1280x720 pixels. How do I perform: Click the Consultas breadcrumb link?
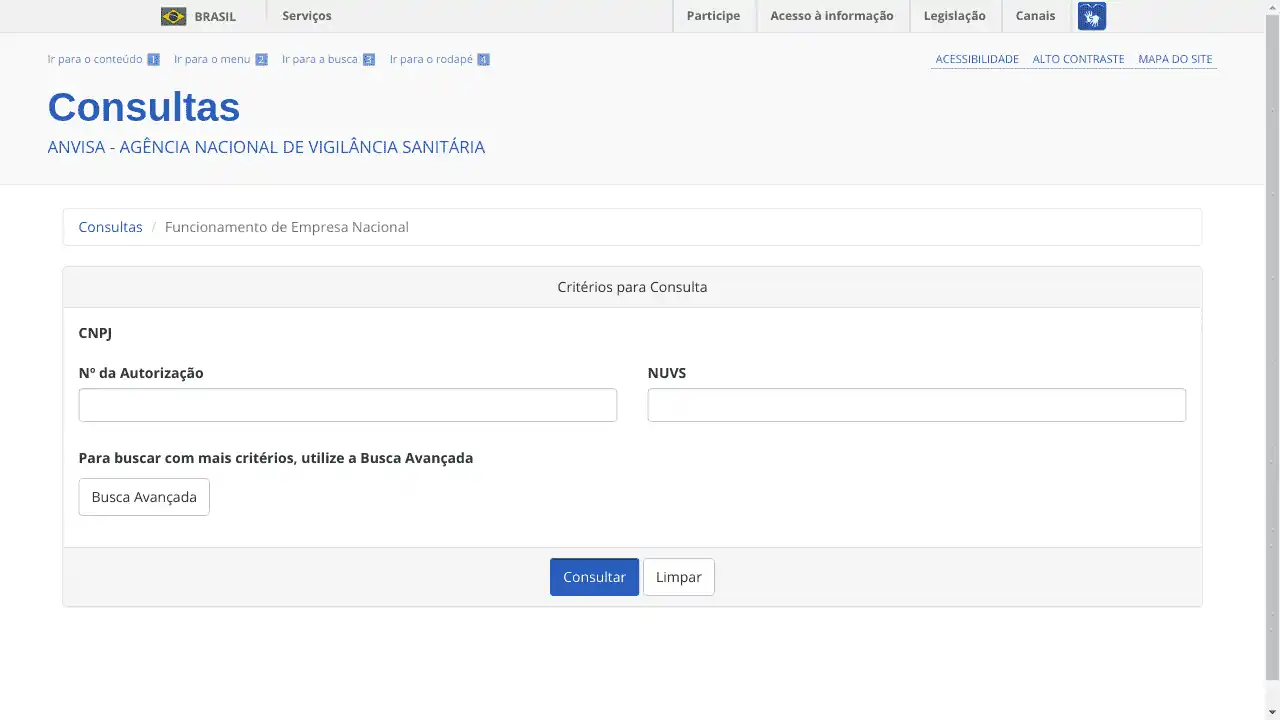(110, 227)
